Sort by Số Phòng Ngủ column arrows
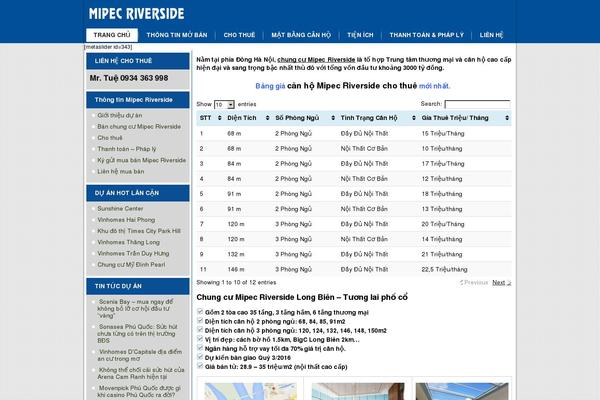This screenshot has width=600, height=400. pos(333,118)
